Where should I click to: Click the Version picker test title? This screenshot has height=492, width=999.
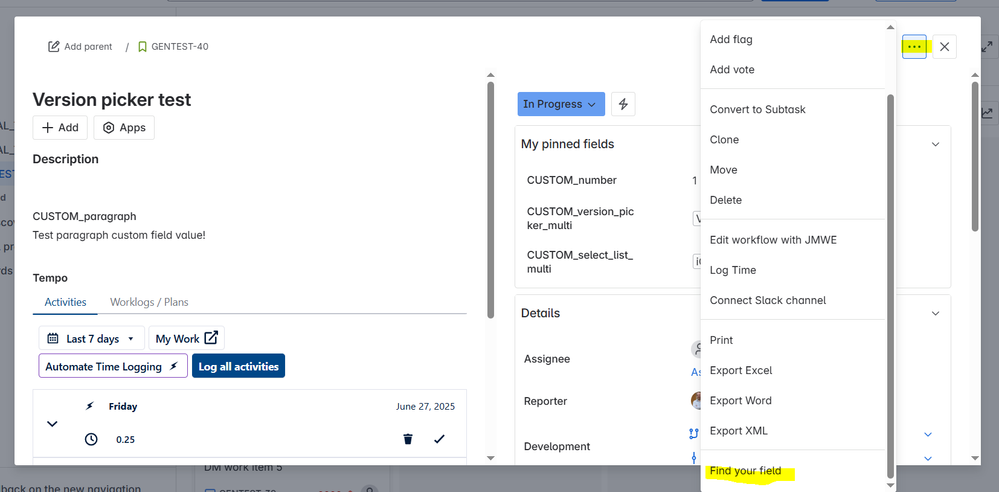111,99
